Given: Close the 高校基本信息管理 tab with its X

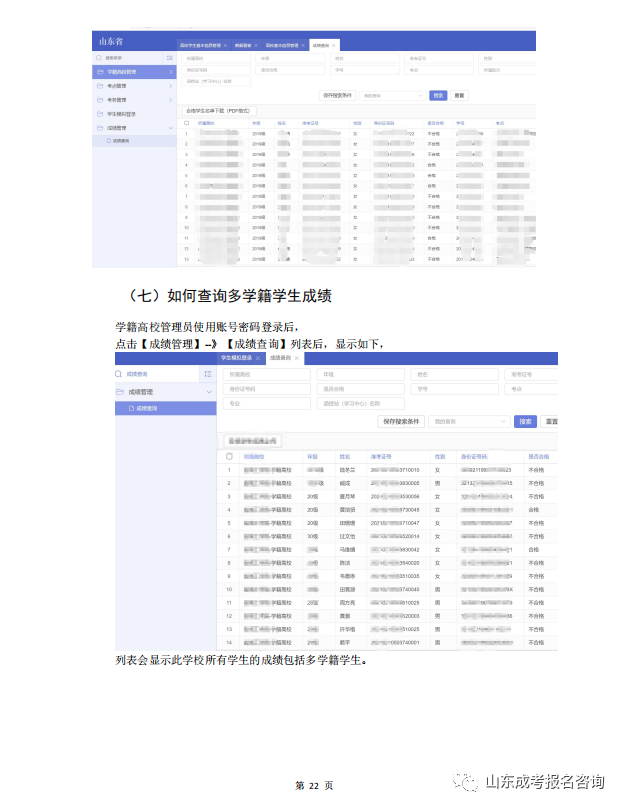Looking at the screenshot, I should [303, 45].
